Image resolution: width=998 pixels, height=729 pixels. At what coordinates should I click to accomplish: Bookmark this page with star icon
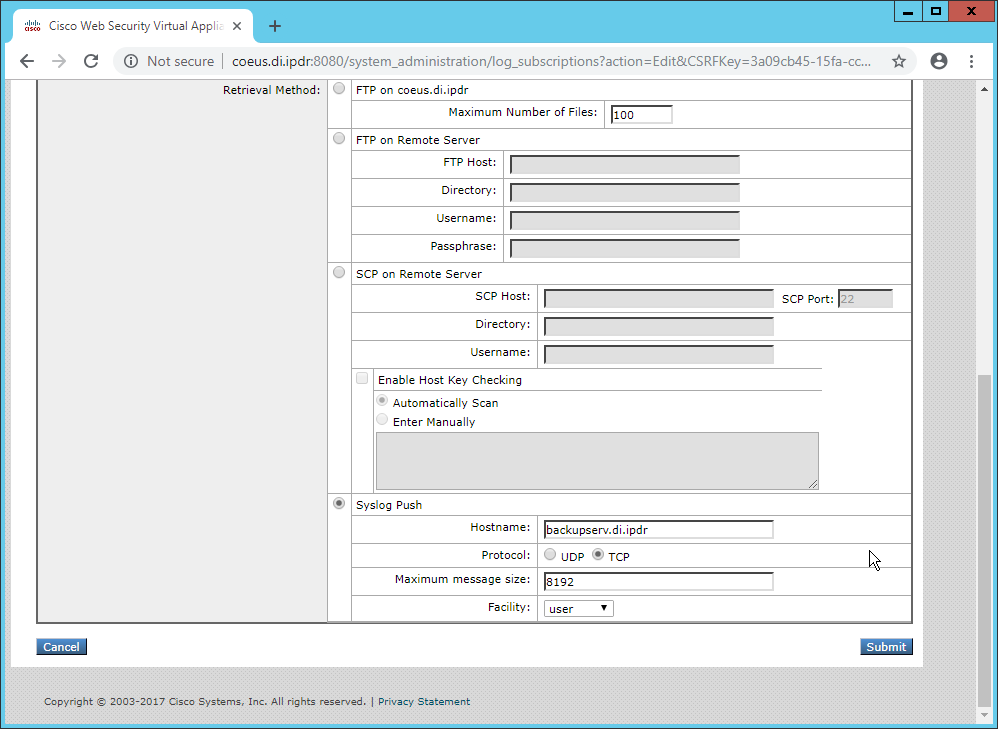[x=899, y=61]
